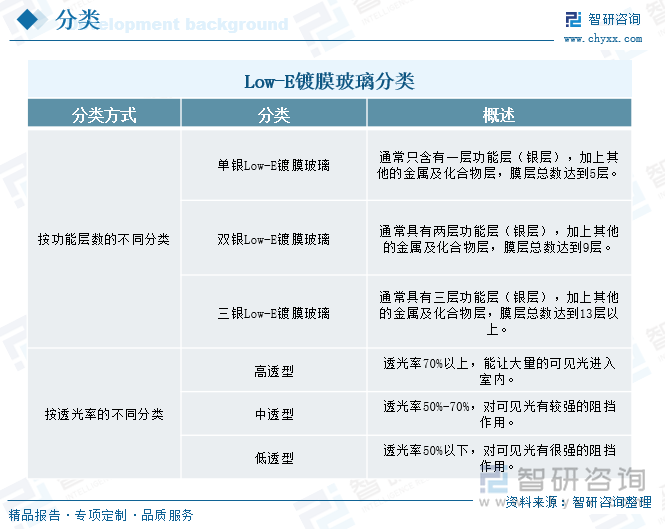Click the 分类方式 column header
665x529 pixels.
[x=104, y=115]
